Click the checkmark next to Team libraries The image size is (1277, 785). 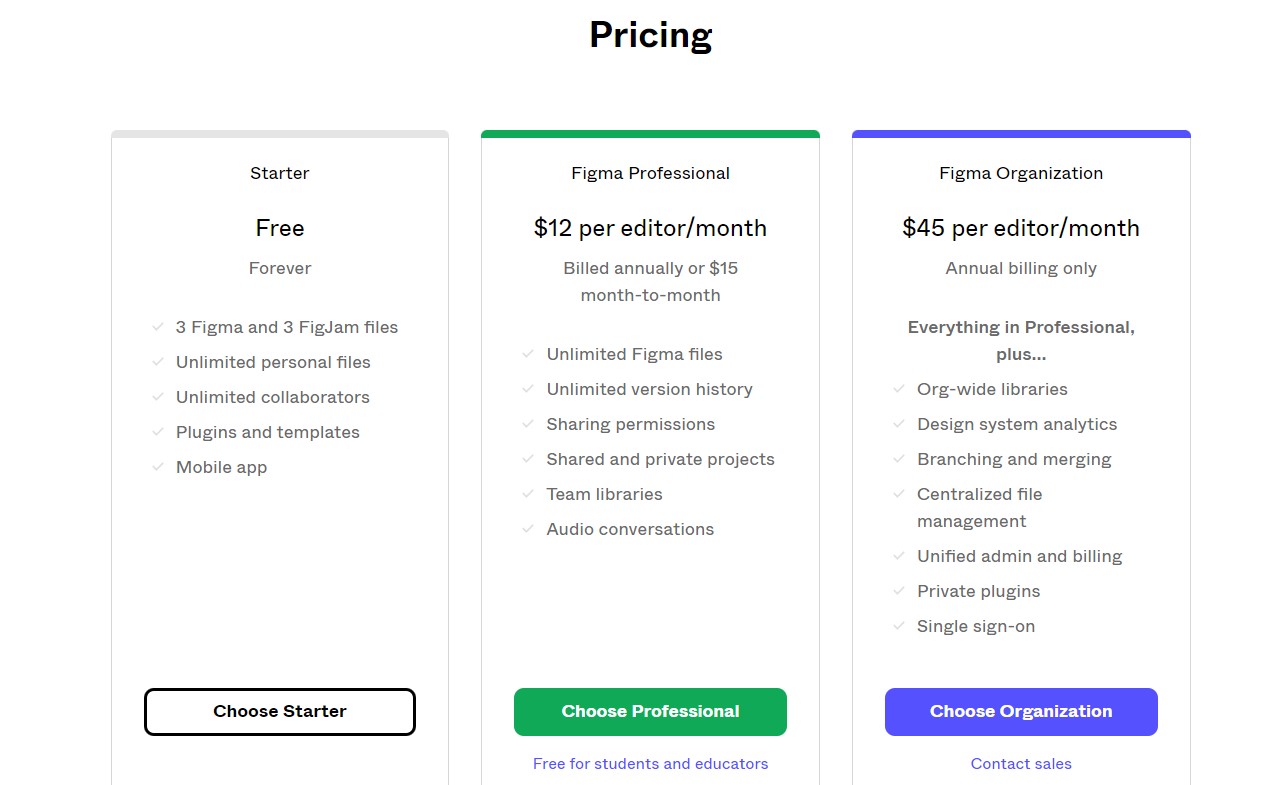pyautogui.click(x=528, y=494)
